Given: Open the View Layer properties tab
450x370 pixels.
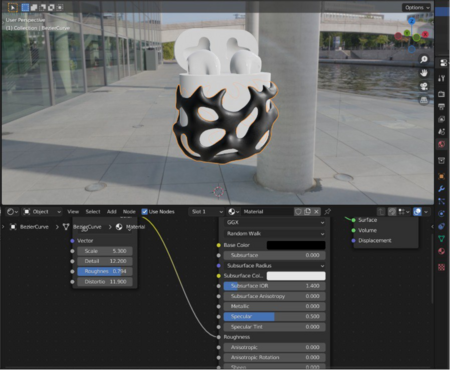Looking at the screenshot, I should [x=442, y=119].
